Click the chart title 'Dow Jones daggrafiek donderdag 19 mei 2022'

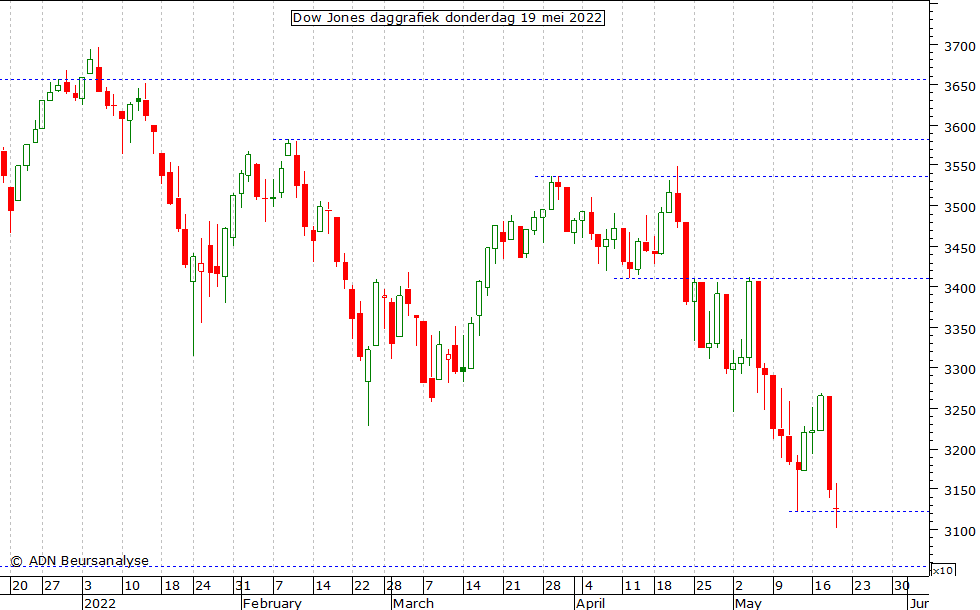pos(448,18)
